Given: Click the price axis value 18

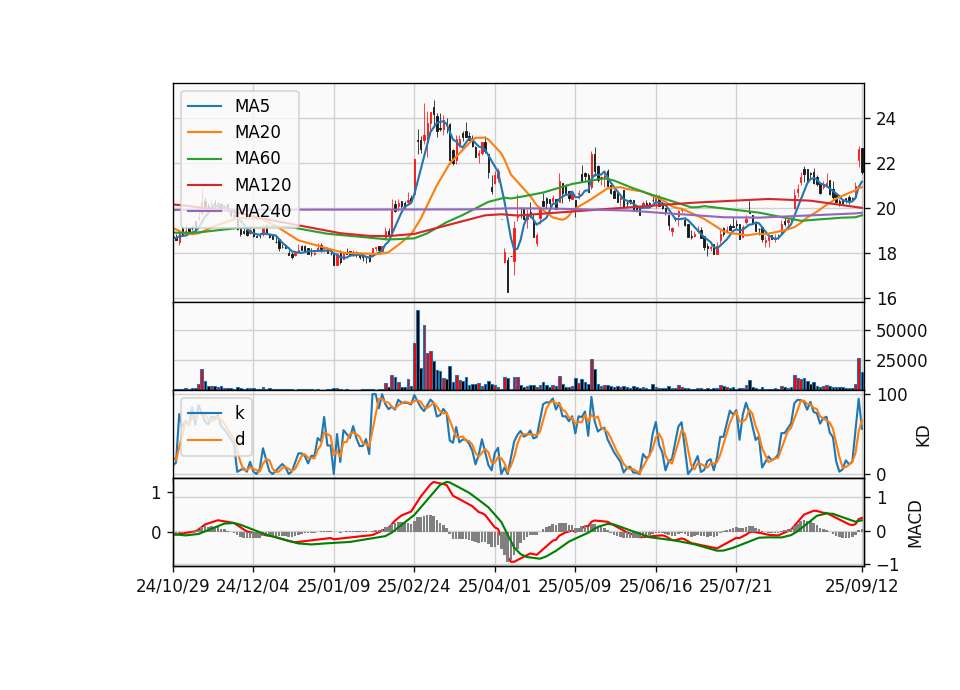Looking at the screenshot, I should tap(885, 254).
